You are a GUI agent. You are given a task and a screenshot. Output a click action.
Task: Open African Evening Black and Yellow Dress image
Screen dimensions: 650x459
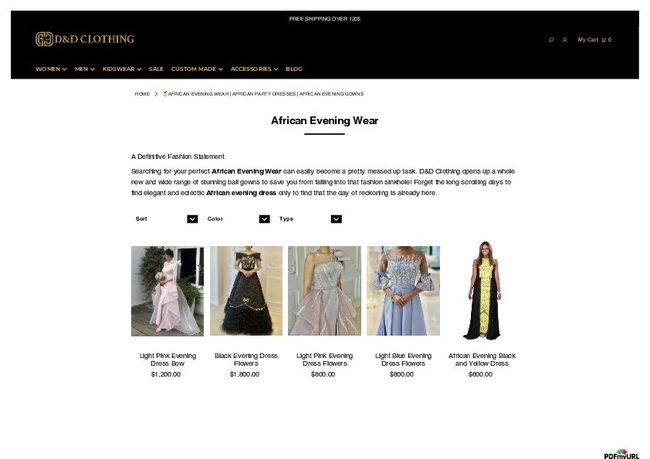(x=482, y=290)
